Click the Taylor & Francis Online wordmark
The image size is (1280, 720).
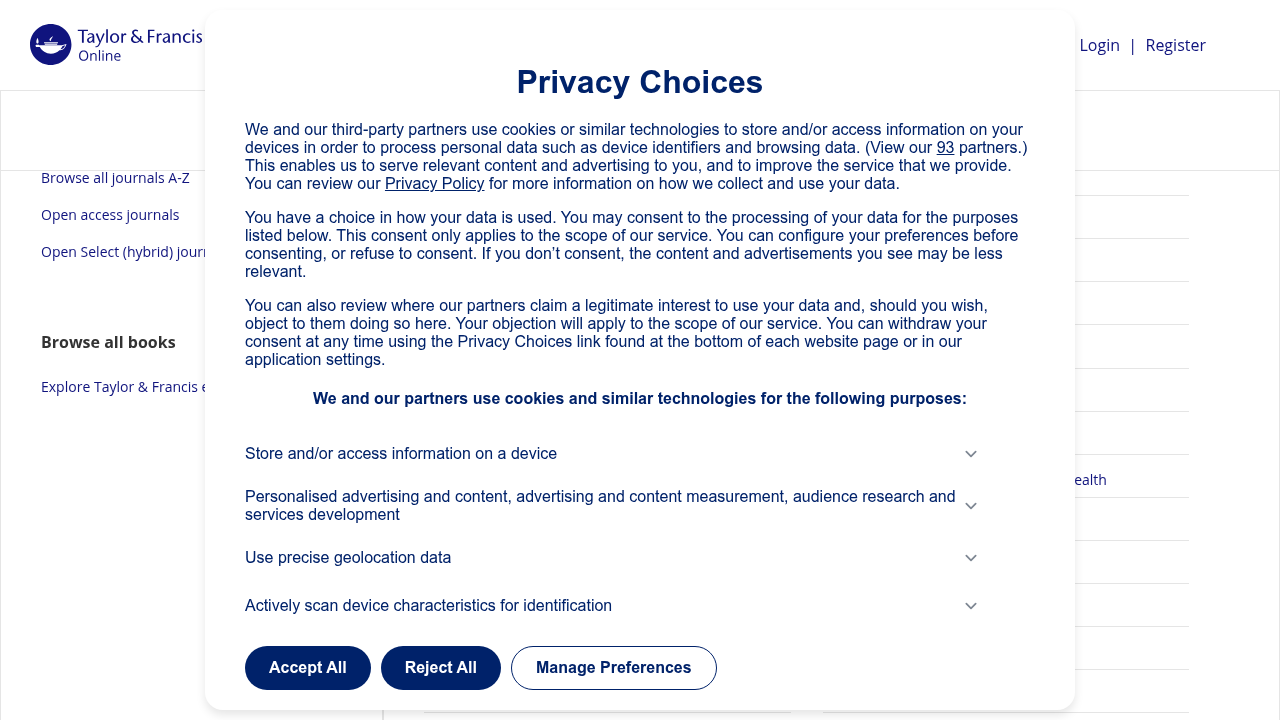click(x=140, y=44)
